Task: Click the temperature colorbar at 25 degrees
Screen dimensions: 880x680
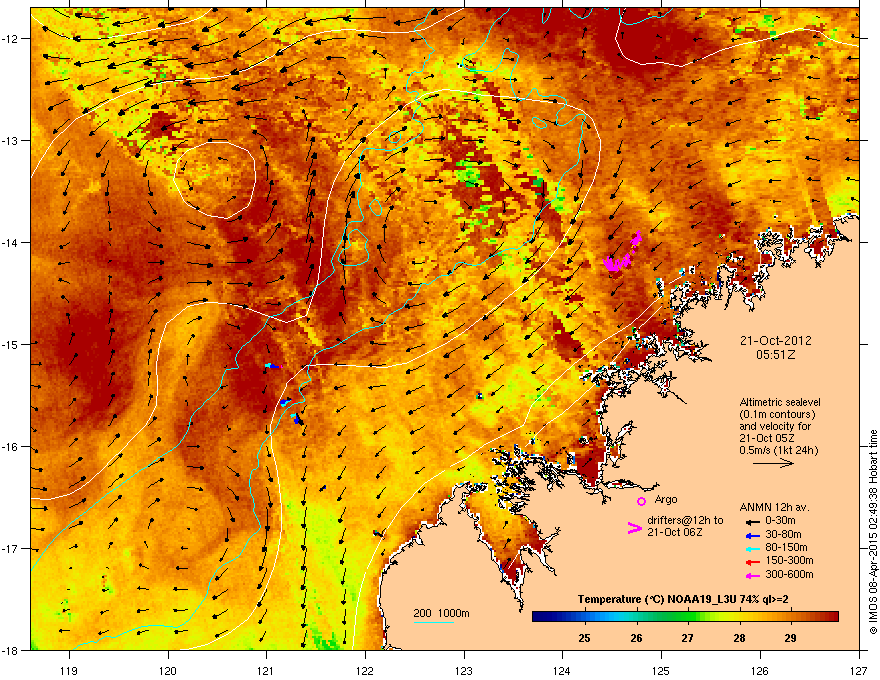Action: (x=584, y=617)
